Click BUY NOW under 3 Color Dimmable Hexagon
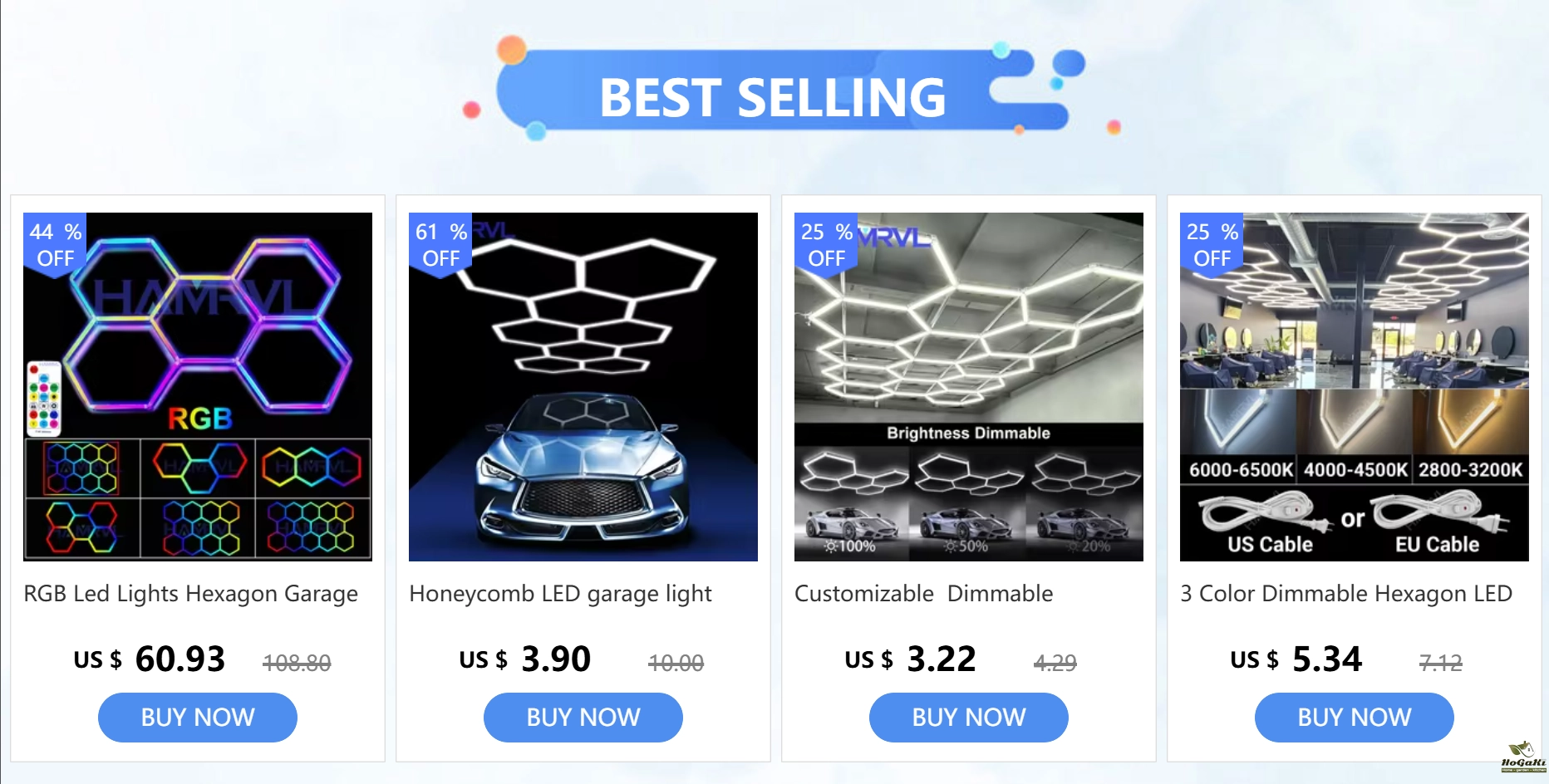 [1355, 718]
